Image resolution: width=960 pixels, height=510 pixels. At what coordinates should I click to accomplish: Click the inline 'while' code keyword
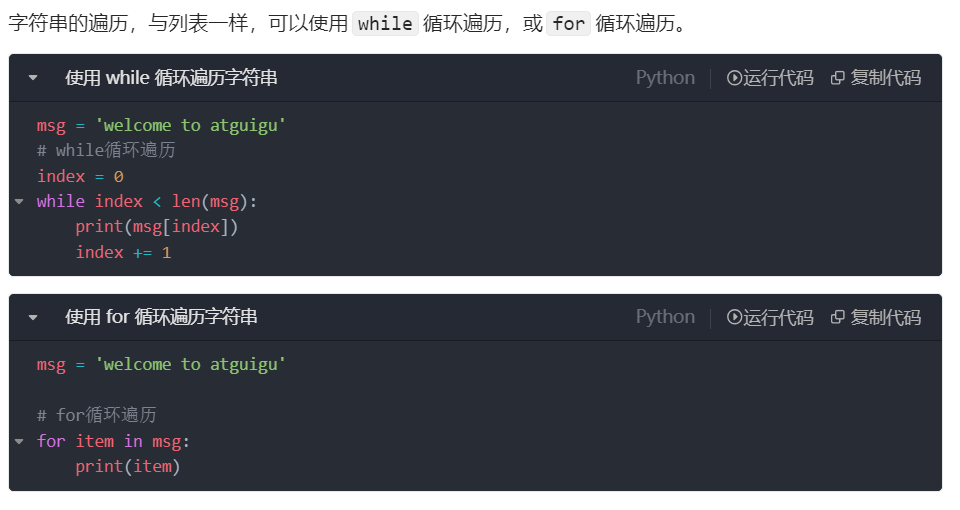(x=385, y=24)
